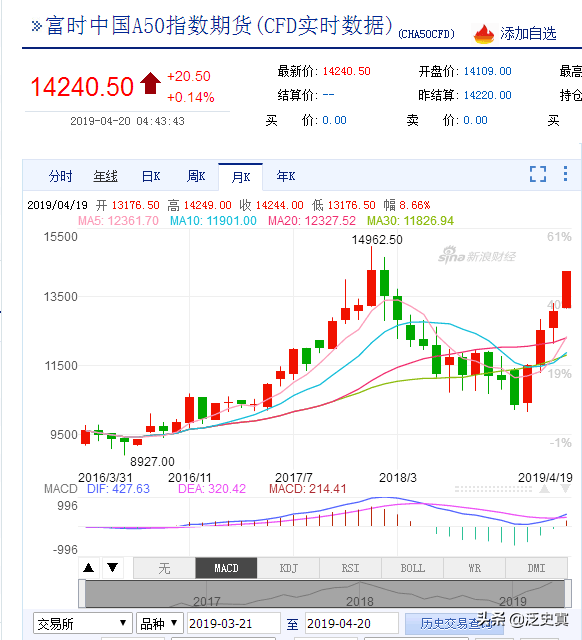Click the red up-arrow price indicator
582x640 pixels.
(x=151, y=83)
